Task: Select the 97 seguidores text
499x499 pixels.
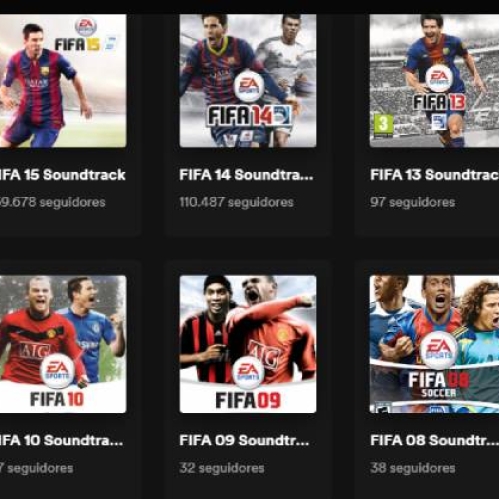Action: [x=413, y=202]
